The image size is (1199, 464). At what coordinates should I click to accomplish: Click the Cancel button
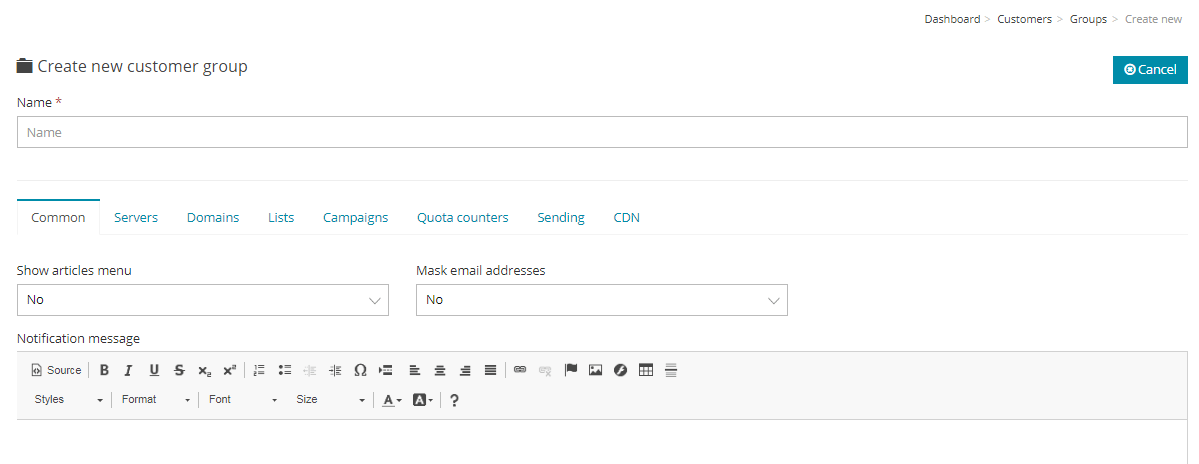(x=1150, y=70)
